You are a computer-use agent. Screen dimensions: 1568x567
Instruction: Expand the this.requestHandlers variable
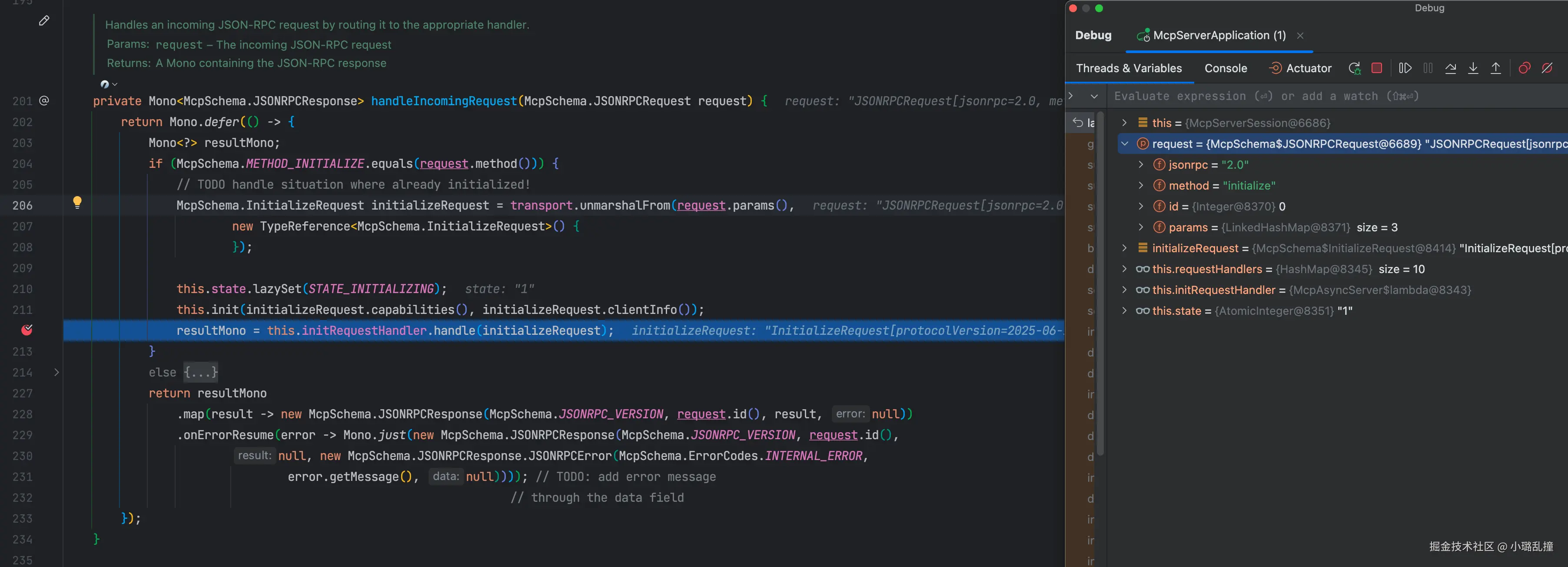(1124, 269)
